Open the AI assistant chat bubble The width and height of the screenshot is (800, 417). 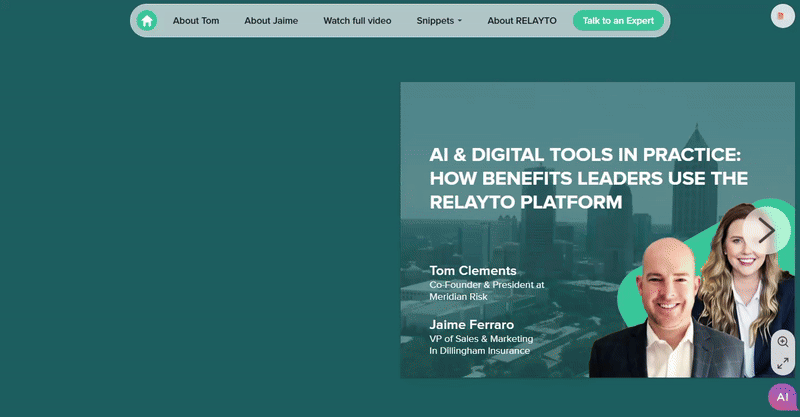click(782, 397)
